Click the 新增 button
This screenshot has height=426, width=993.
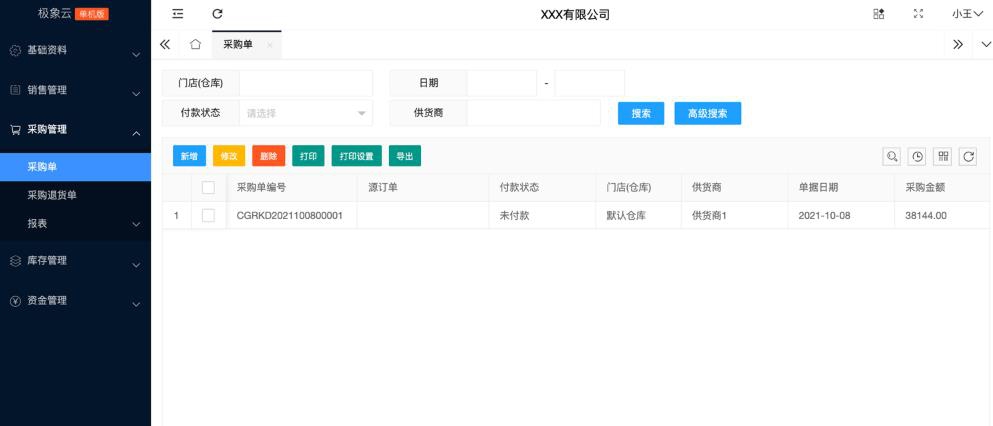[189, 156]
